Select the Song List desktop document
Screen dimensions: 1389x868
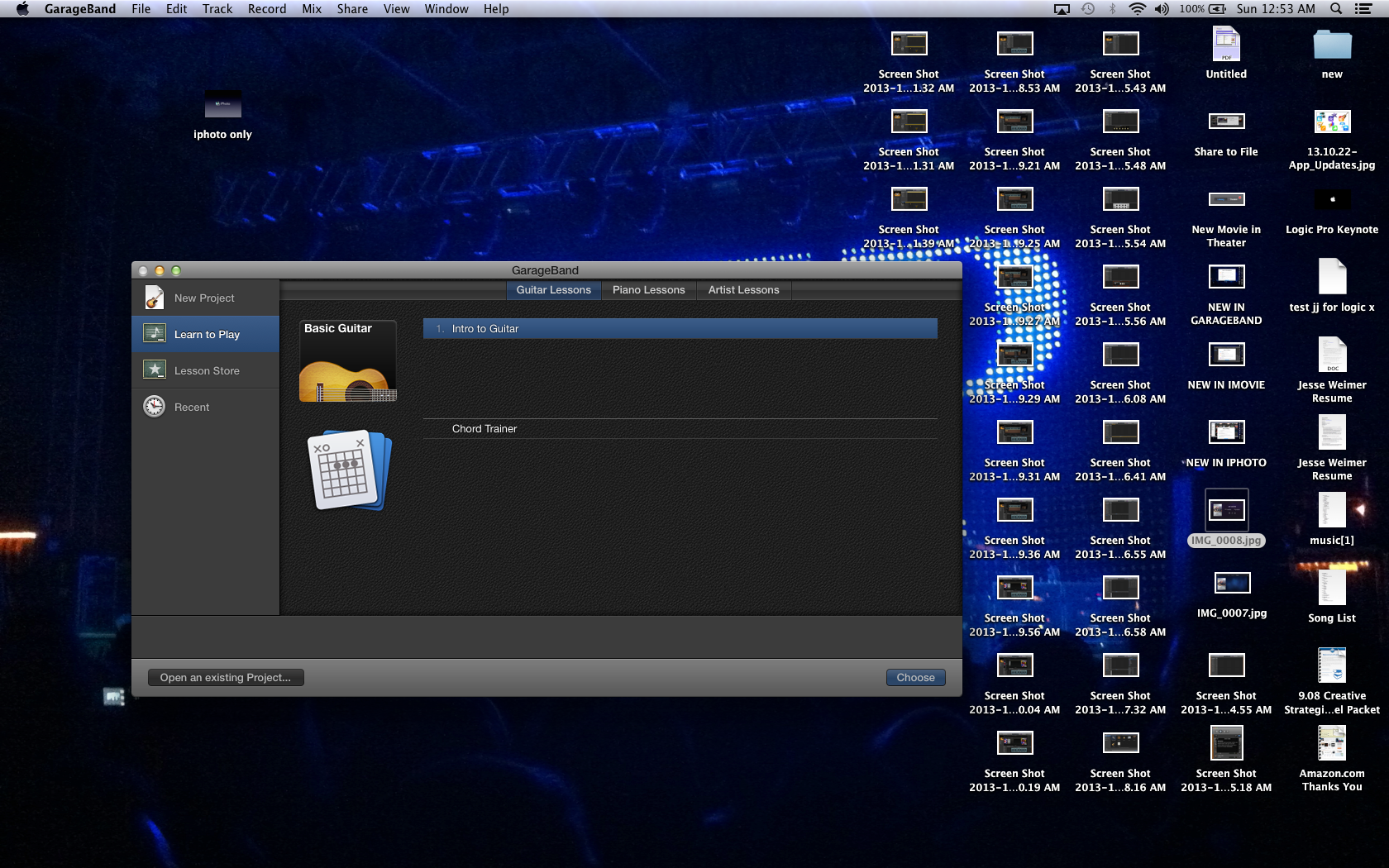coord(1332,588)
